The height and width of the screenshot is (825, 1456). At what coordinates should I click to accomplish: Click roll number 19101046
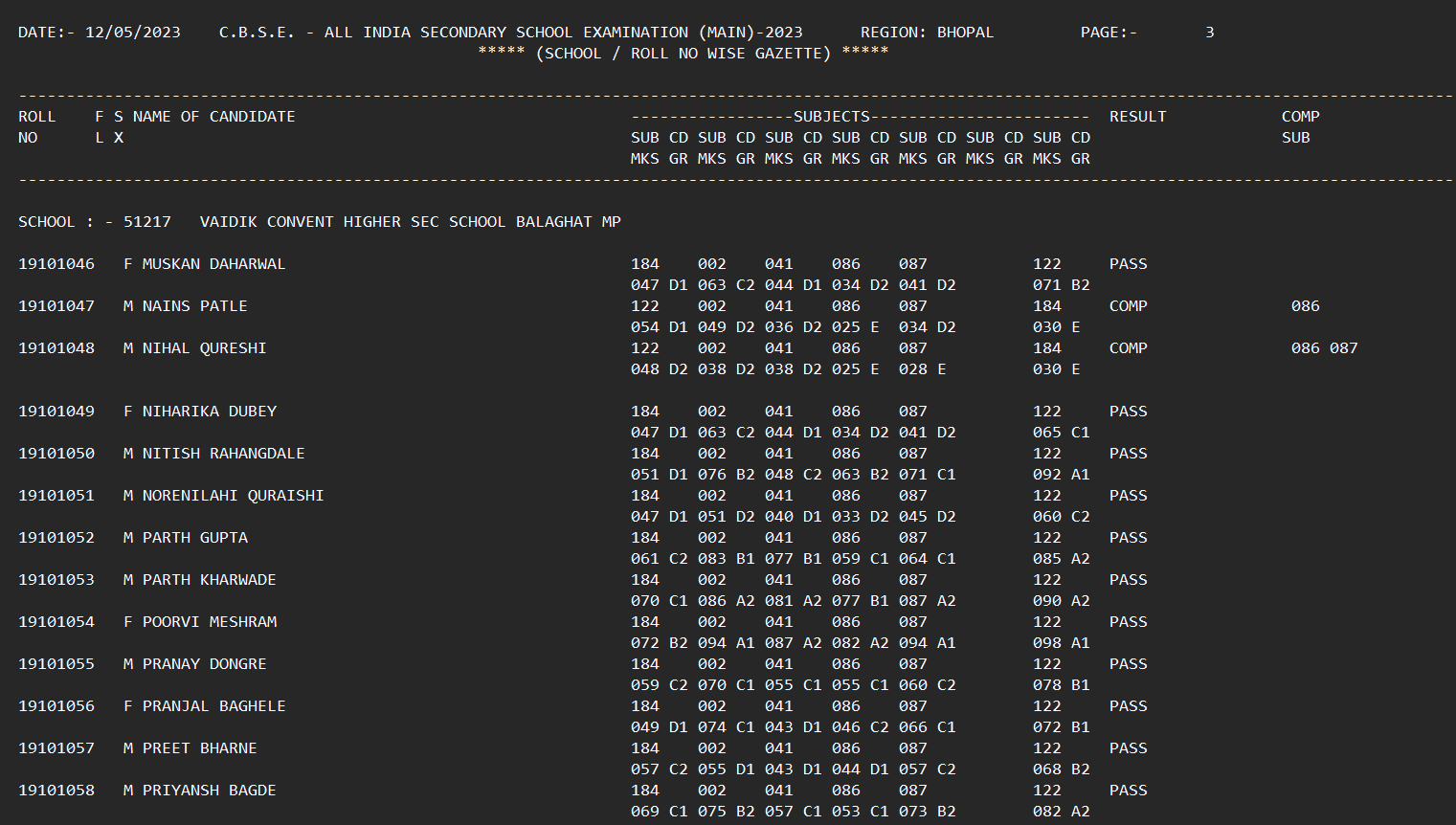(x=56, y=264)
